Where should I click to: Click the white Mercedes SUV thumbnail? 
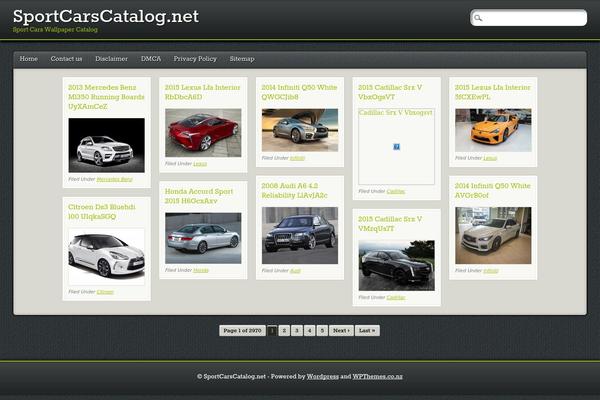click(106, 145)
